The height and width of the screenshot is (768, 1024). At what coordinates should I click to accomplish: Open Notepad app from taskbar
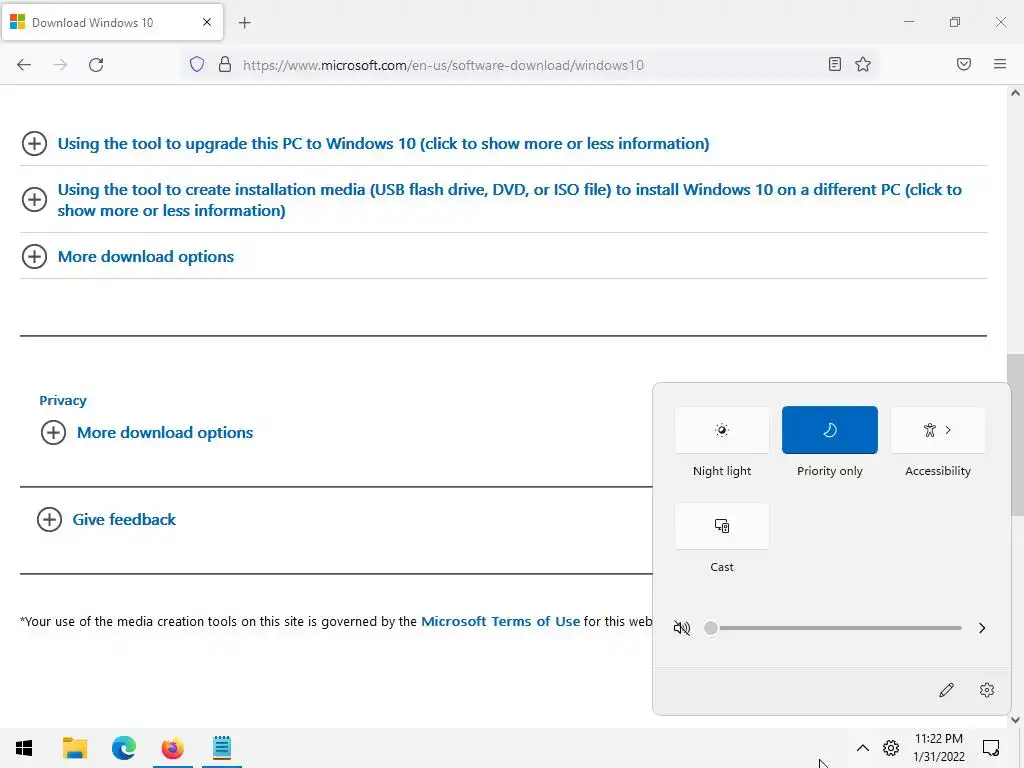click(222, 748)
